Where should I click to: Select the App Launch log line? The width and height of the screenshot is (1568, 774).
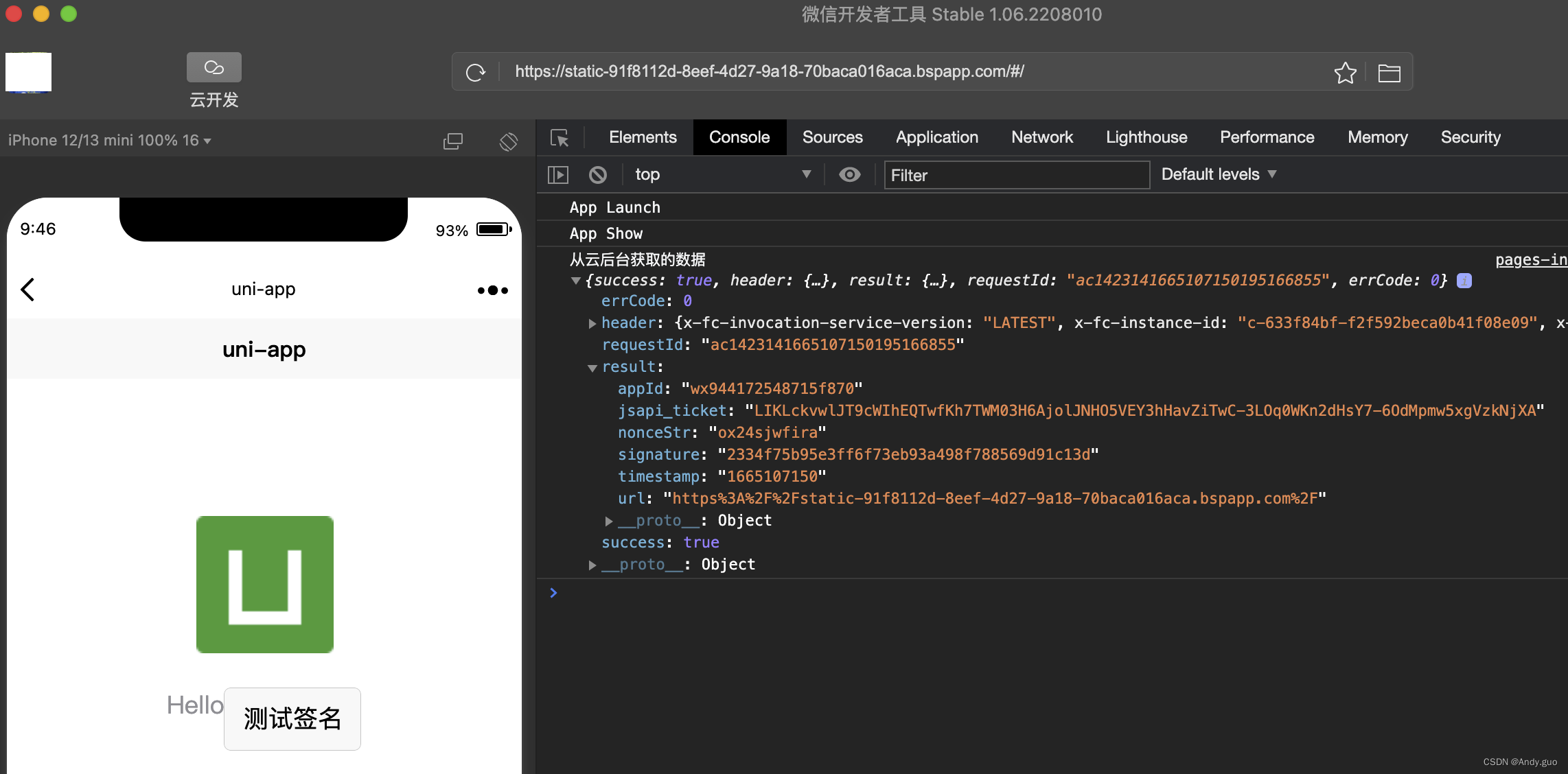pyautogui.click(x=614, y=207)
